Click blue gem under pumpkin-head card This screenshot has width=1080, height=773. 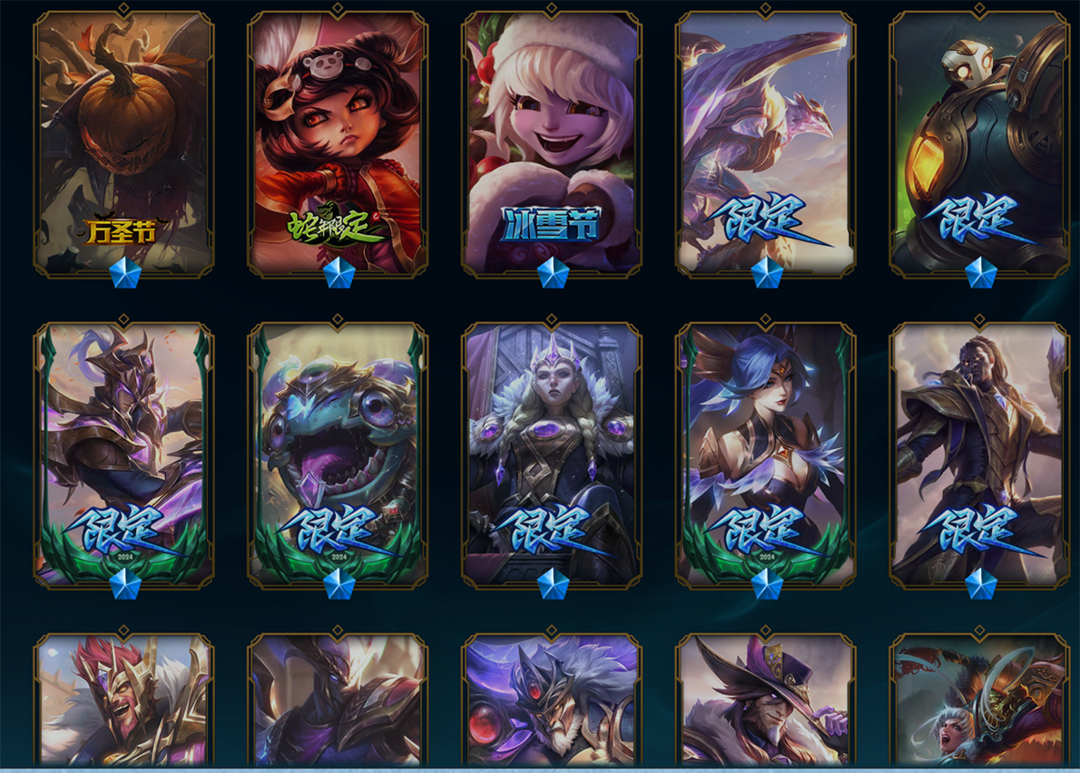[125, 273]
